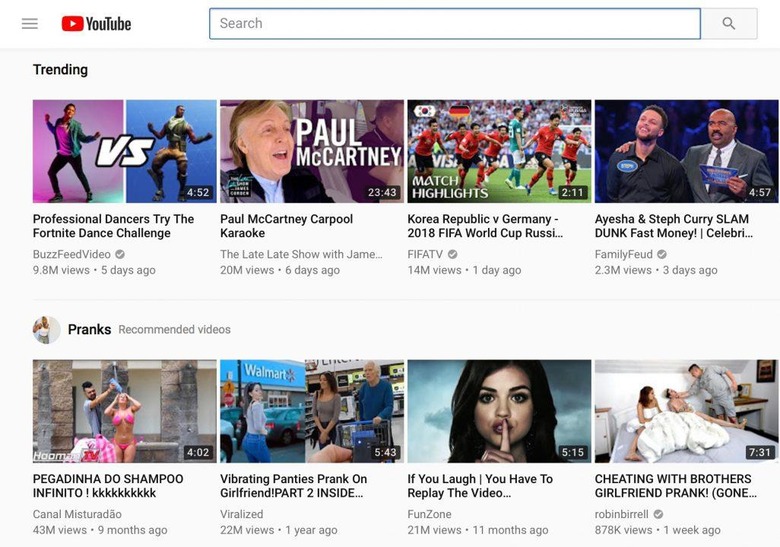Open the Trending section heading
The width and height of the screenshot is (780, 547).
pos(60,69)
